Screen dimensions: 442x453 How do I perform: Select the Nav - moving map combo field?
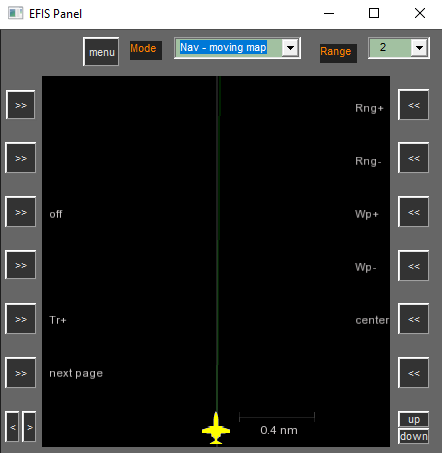click(237, 48)
